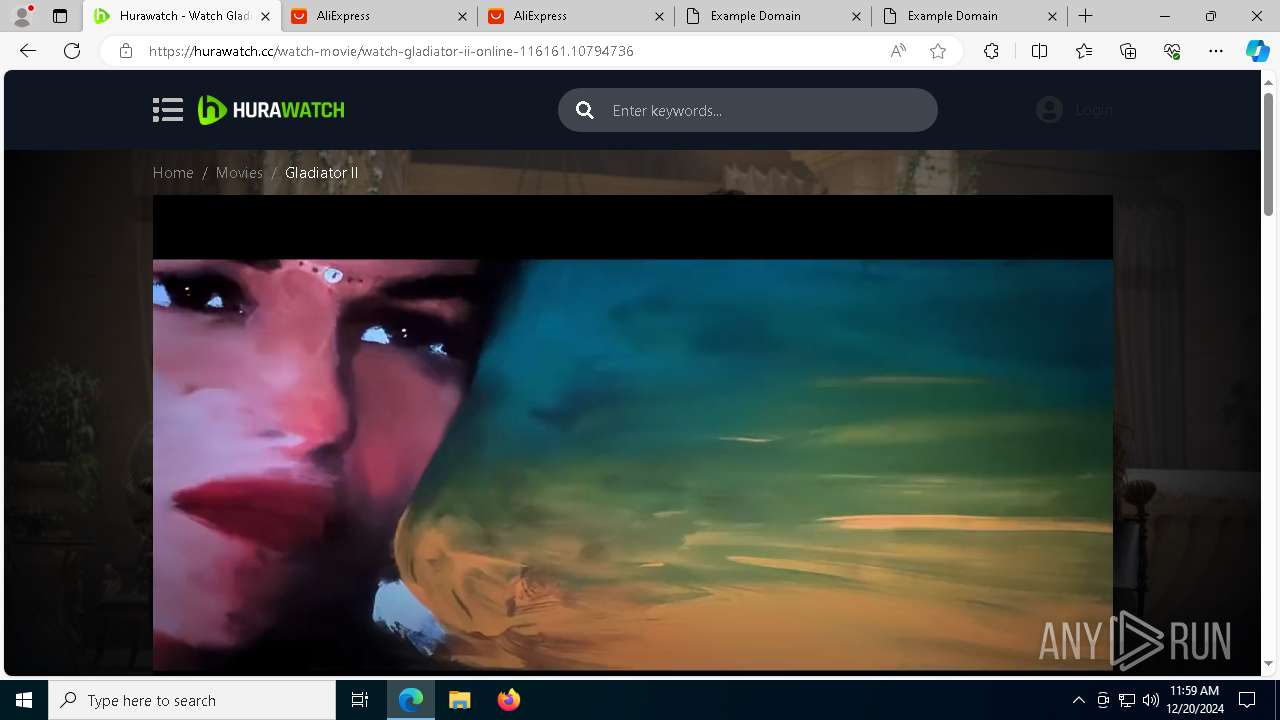Open the Favorites list icon

point(1084,51)
